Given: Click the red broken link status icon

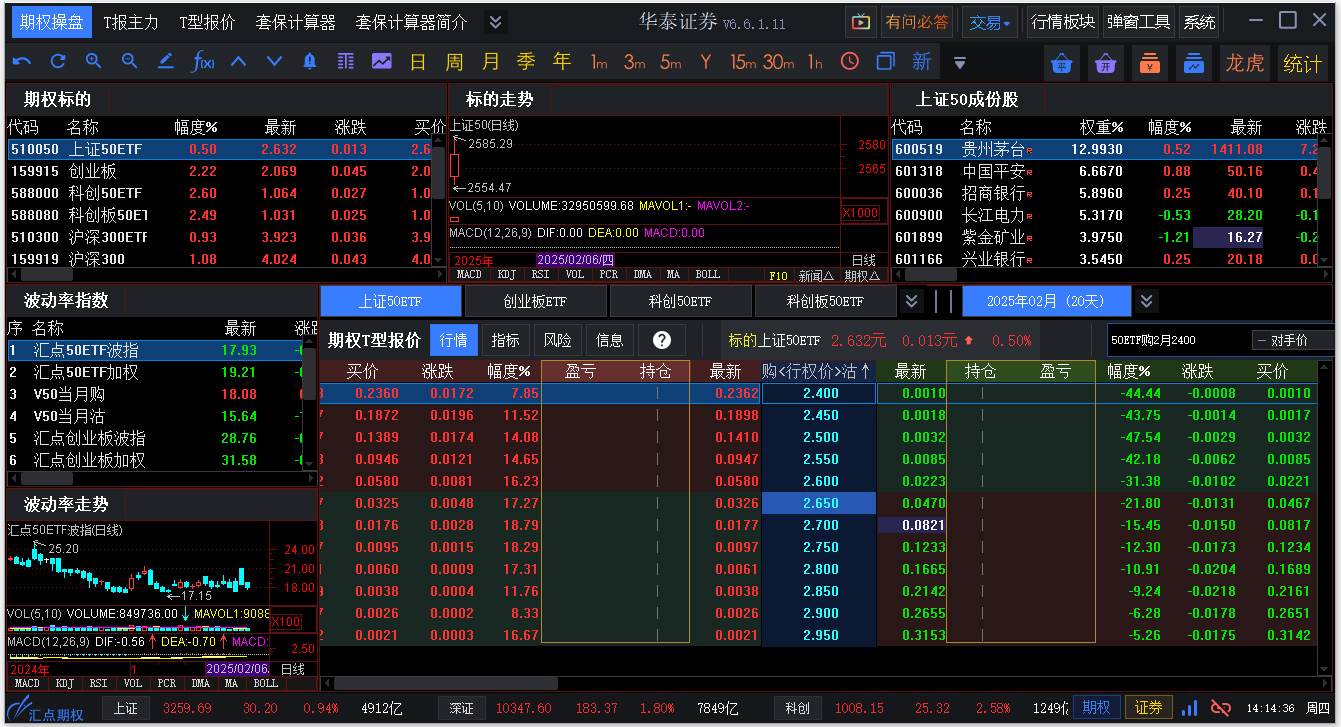Looking at the screenshot, I should (x=1221, y=708).
